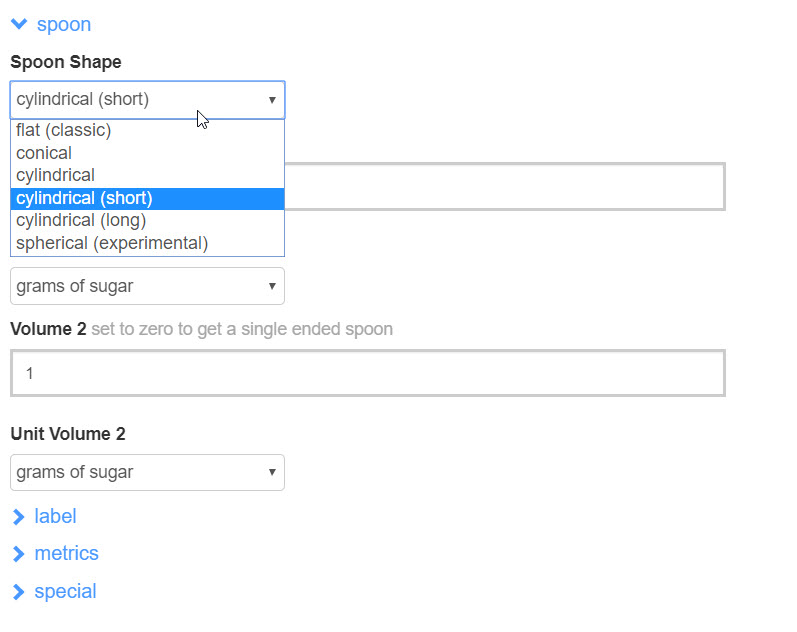797x632 pixels.
Task: Choose conical spoon shape option
Action: (x=44, y=153)
